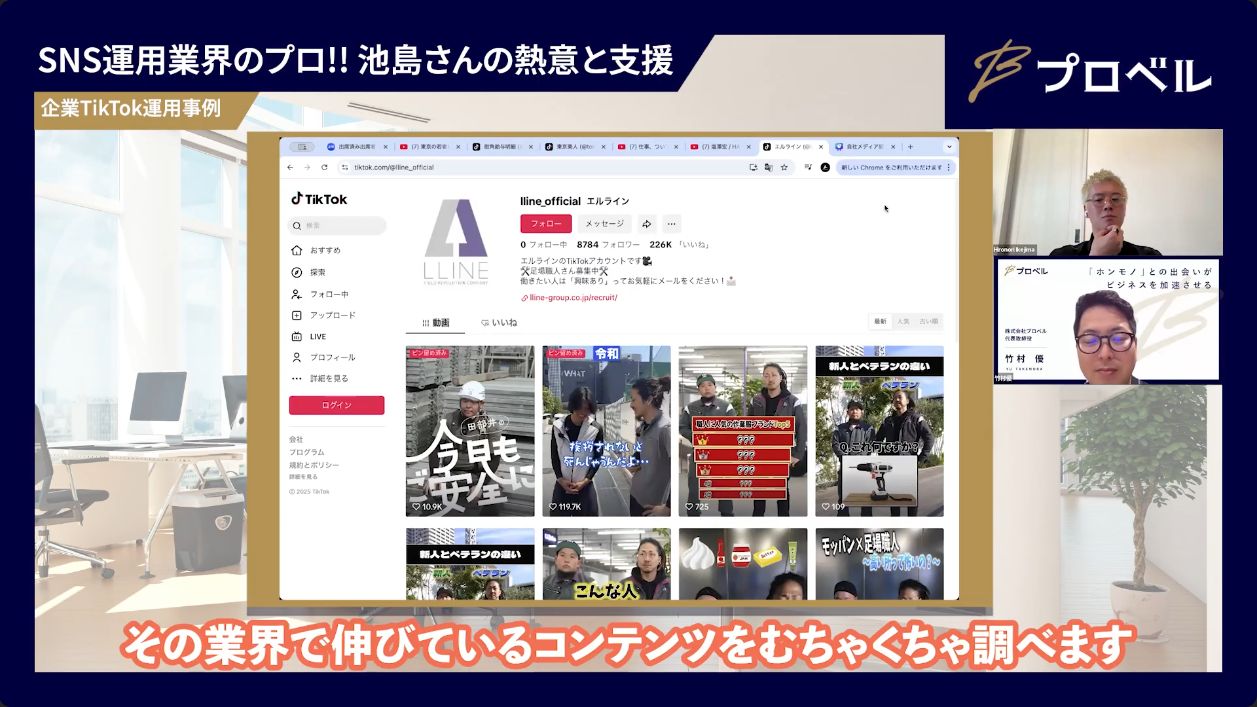The width and height of the screenshot is (1257, 707).
Task: Click the プログラム footer link
Action: [x=307, y=452]
